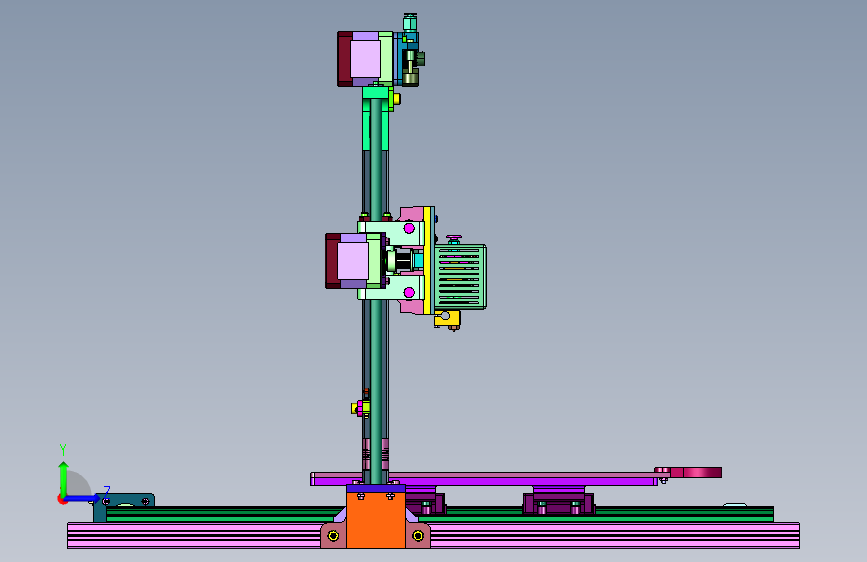Pick the top stepper motor's lavender body
Viewport: 867px width, 562px height.
click(365, 59)
